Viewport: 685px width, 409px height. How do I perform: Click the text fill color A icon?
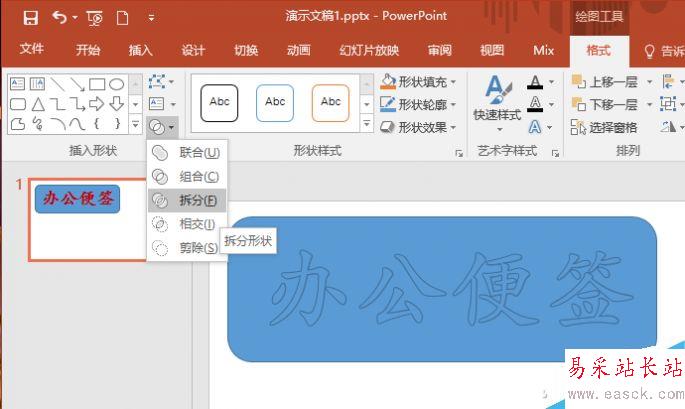(x=535, y=82)
